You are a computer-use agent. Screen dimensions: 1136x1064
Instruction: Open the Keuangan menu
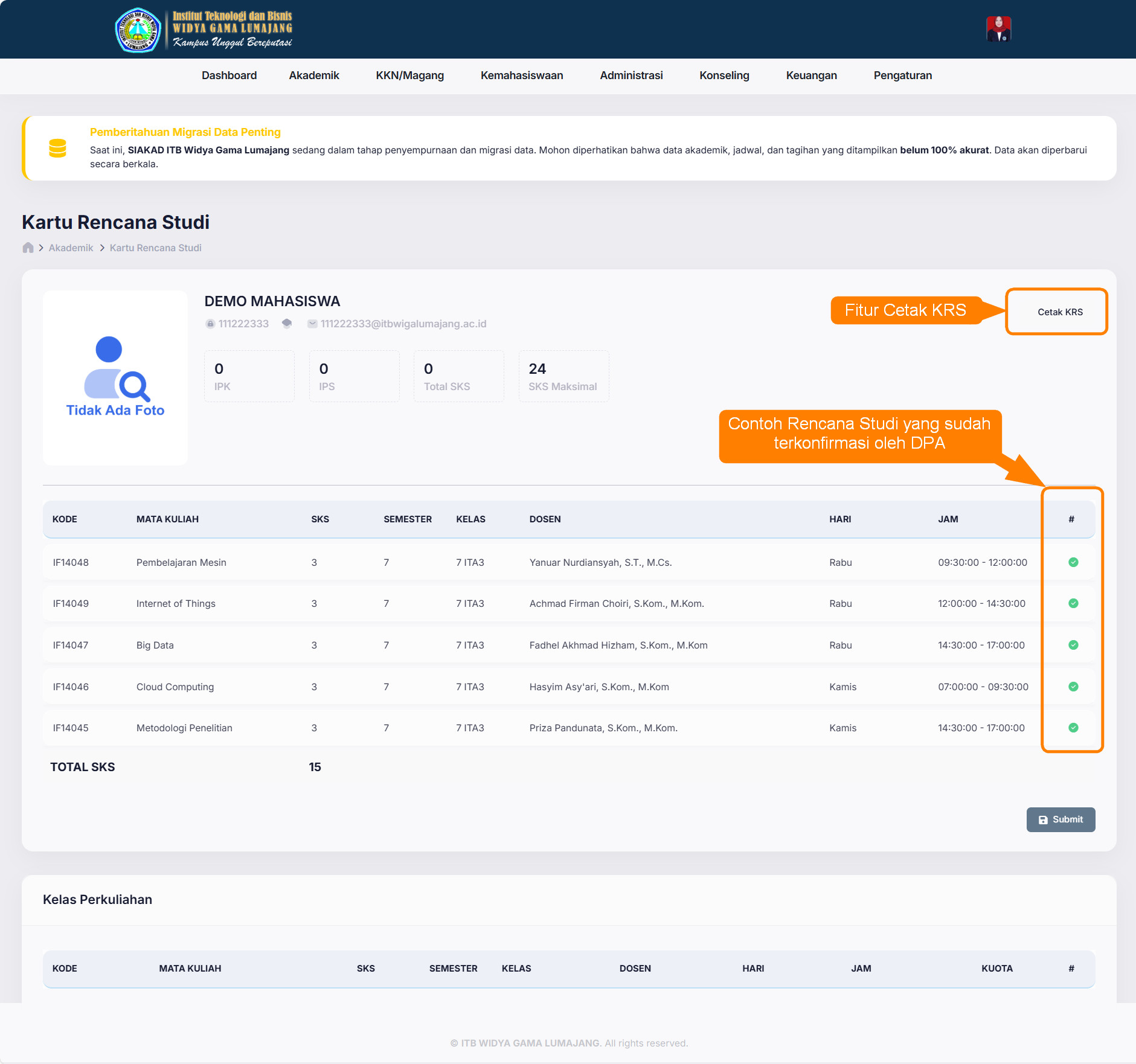click(811, 75)
